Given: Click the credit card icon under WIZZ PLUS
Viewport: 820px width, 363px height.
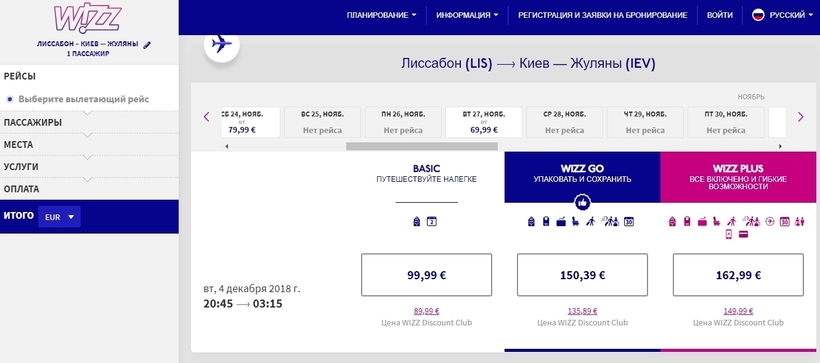Looking at the screenshot, I should coord(743,234).
